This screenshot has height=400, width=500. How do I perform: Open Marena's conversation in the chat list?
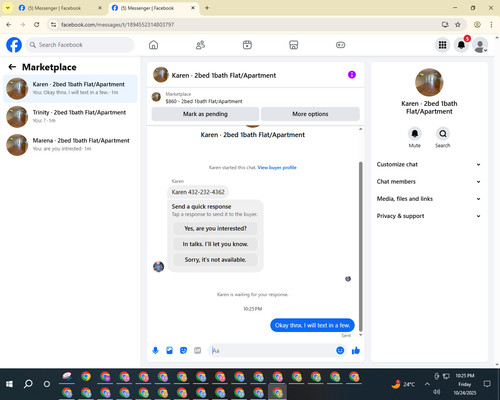[x=70, y=145]
